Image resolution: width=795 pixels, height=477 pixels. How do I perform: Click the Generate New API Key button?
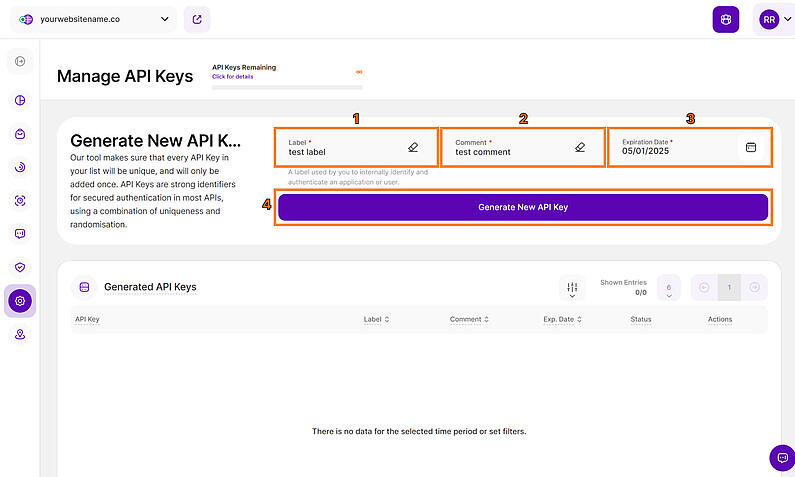(523, 207)
